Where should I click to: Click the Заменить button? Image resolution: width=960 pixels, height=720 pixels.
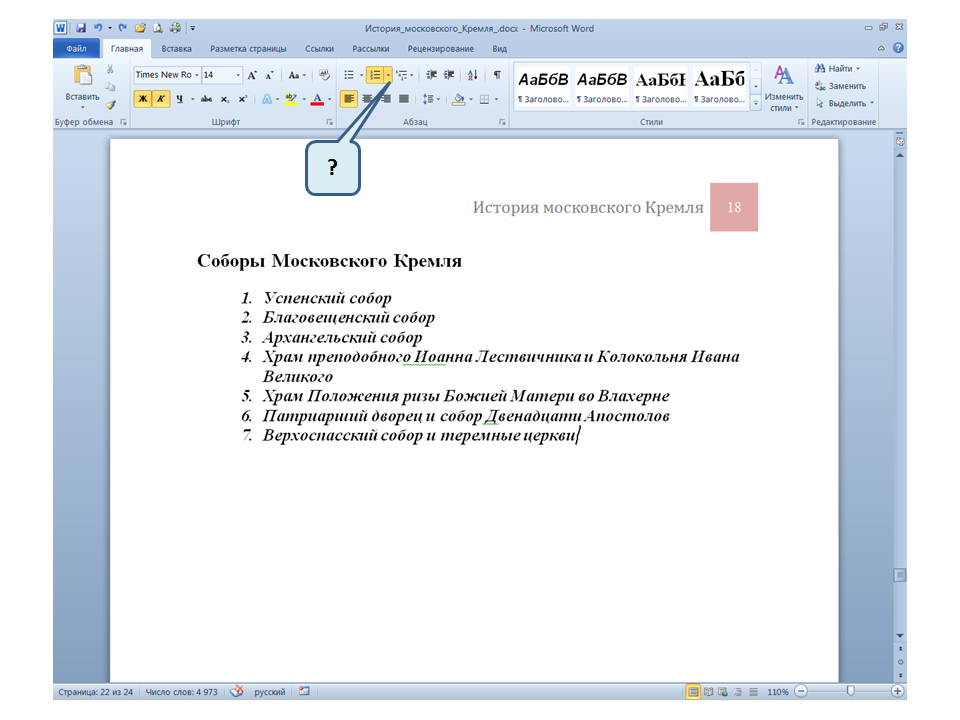click(x=845, y=86)
